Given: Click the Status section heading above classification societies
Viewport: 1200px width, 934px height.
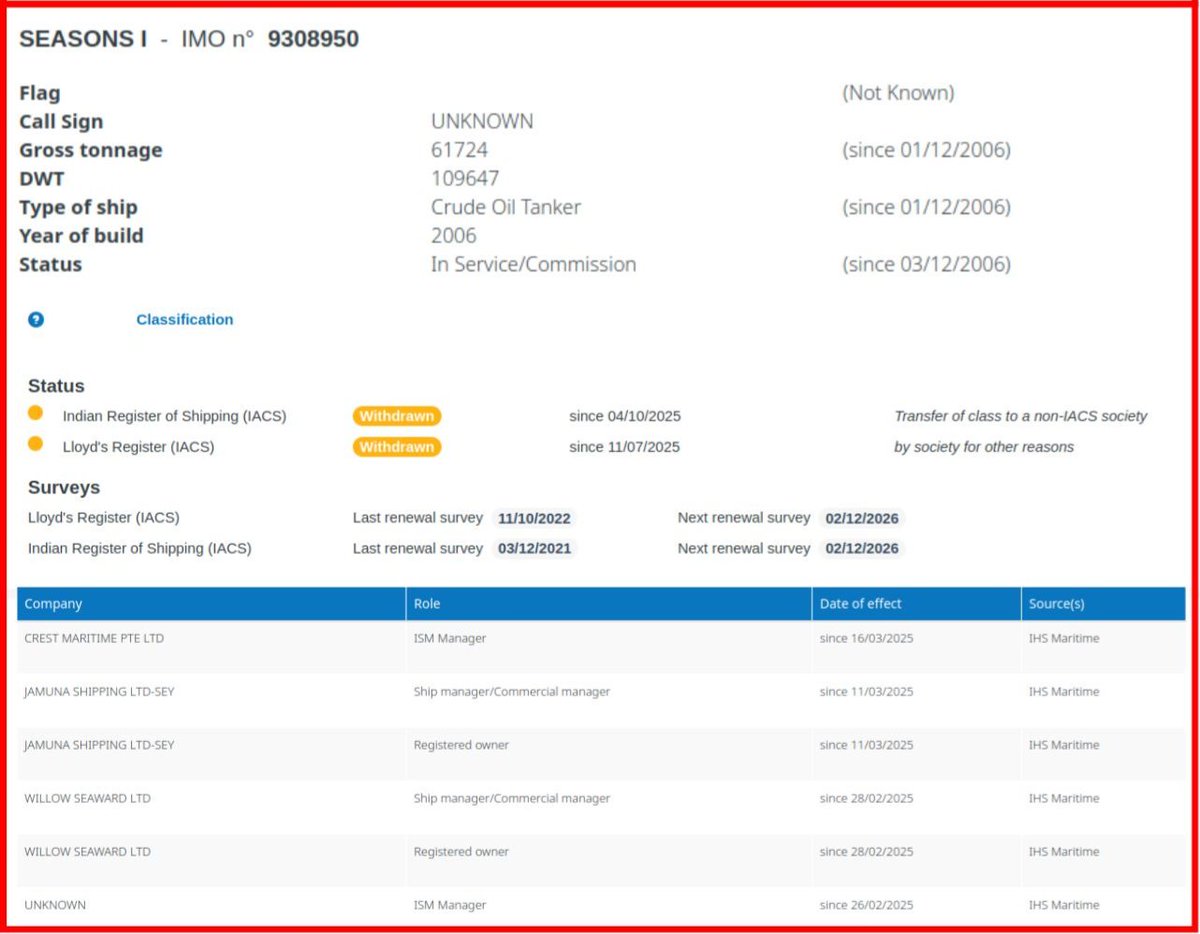Looking at the screenshot, I should click(56, 386).
